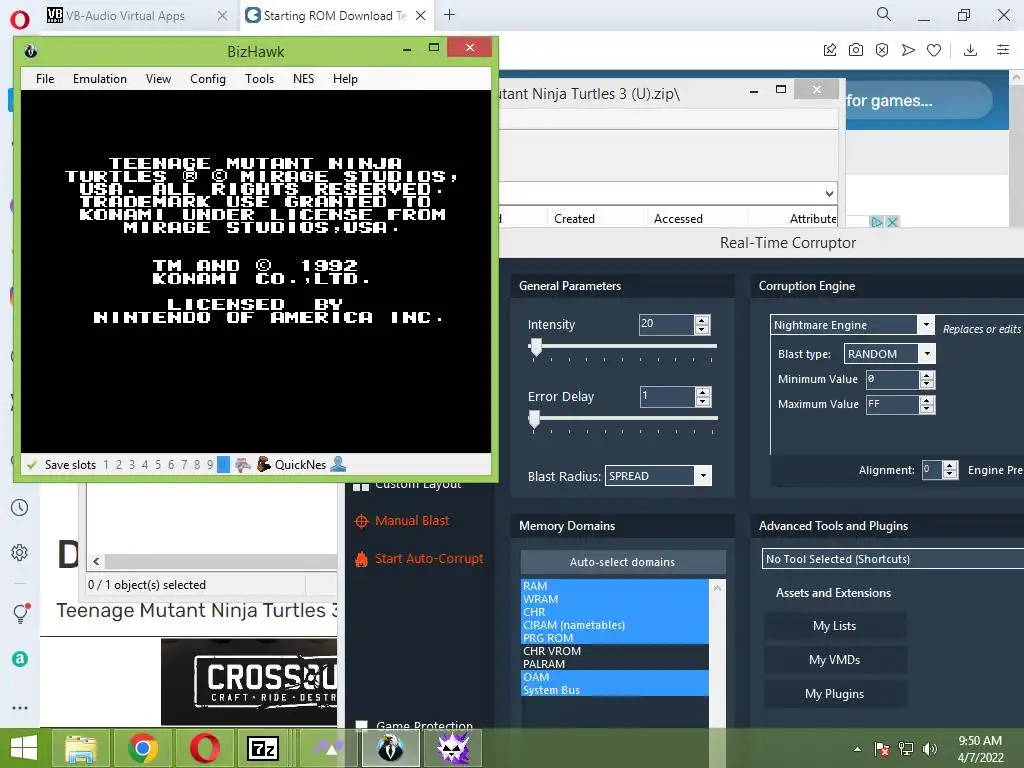Open the BizHawk Tools menu
Image resolution: width=1024 pixels, height=768 pixels.
tap(259, 78)
